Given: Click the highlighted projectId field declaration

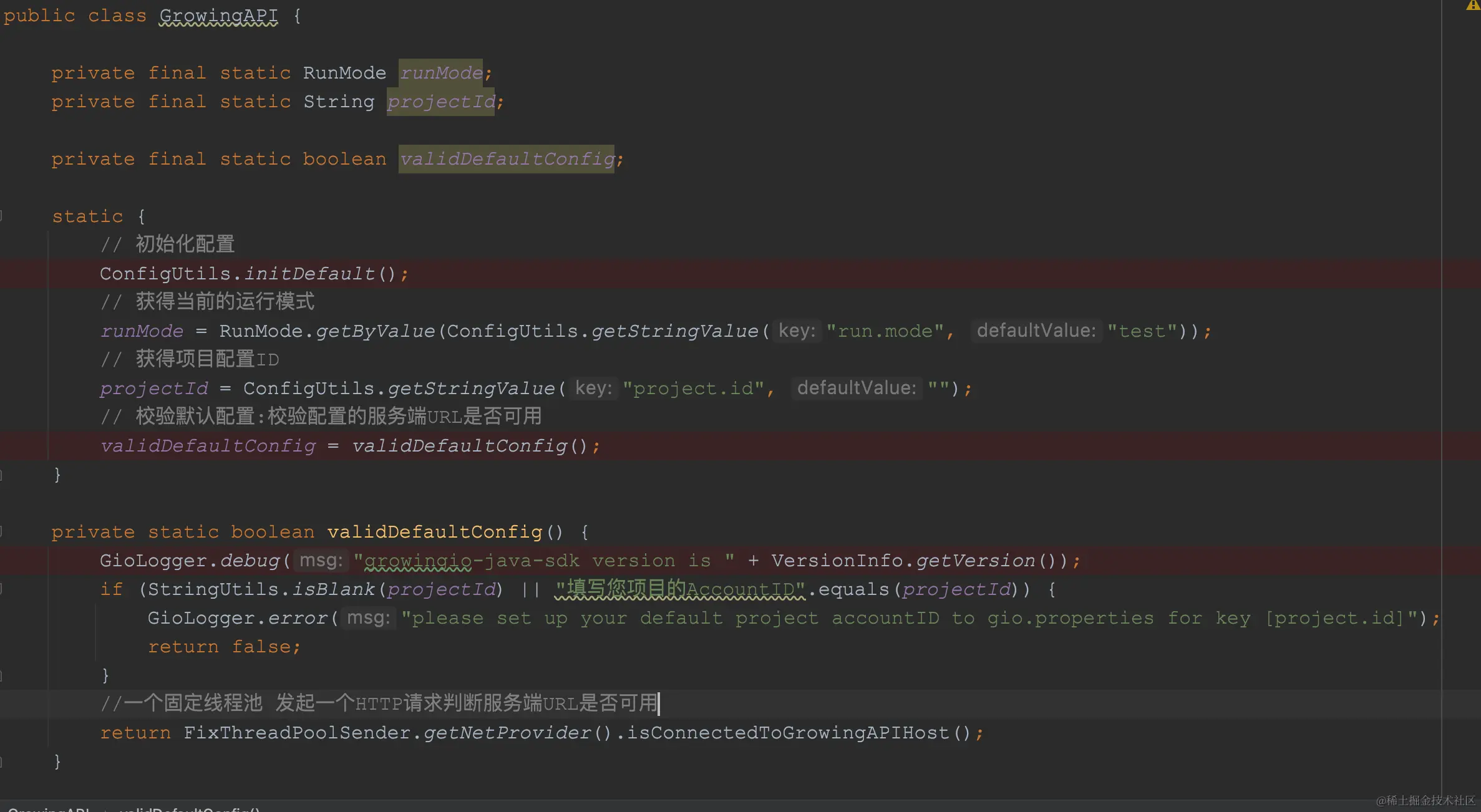Looking at the screenshot, I should [x=441, y=102].
